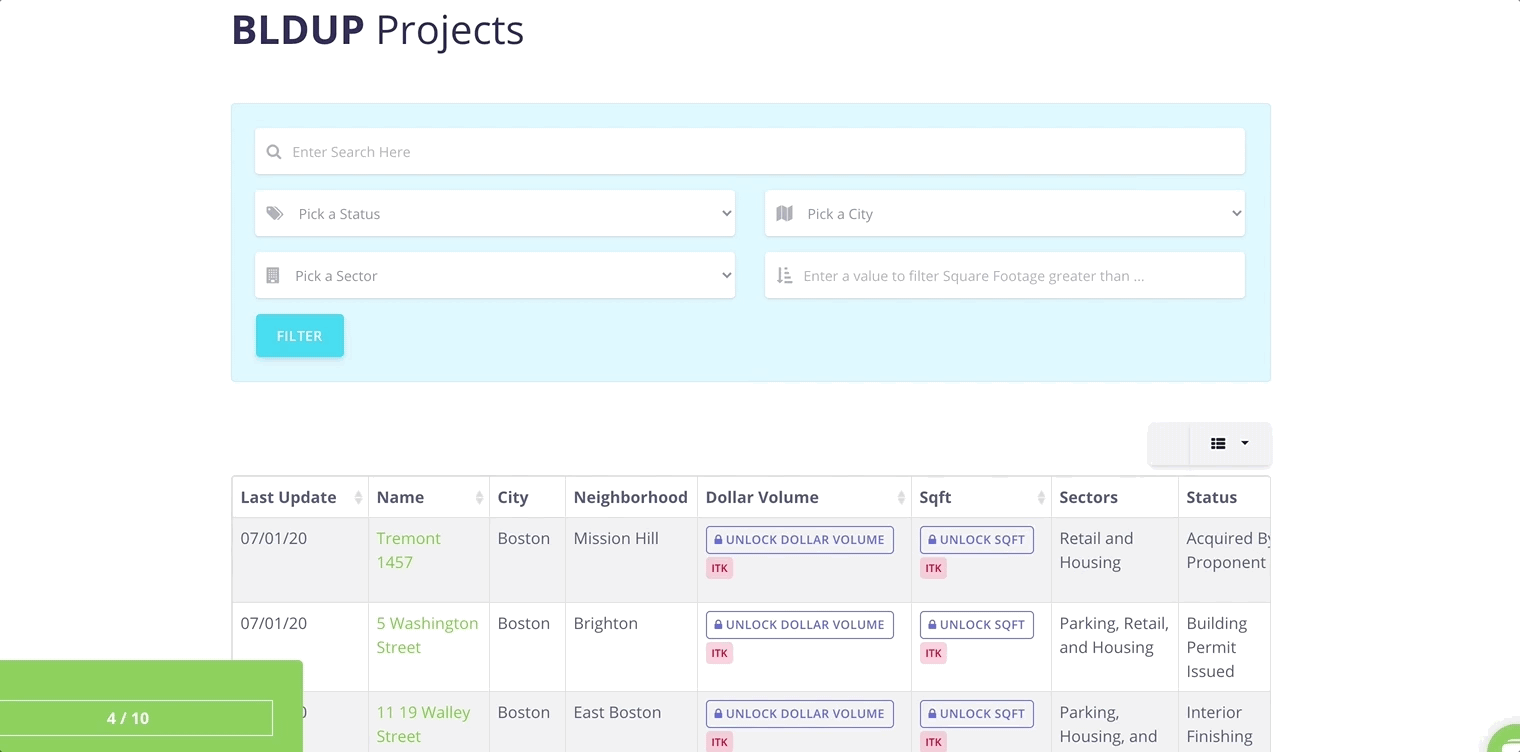The width and height of the screenshot is (1520, 752).
Task: Unlock Dollar Volume for Tremont 1457
Action: click(x=800, y=539)
